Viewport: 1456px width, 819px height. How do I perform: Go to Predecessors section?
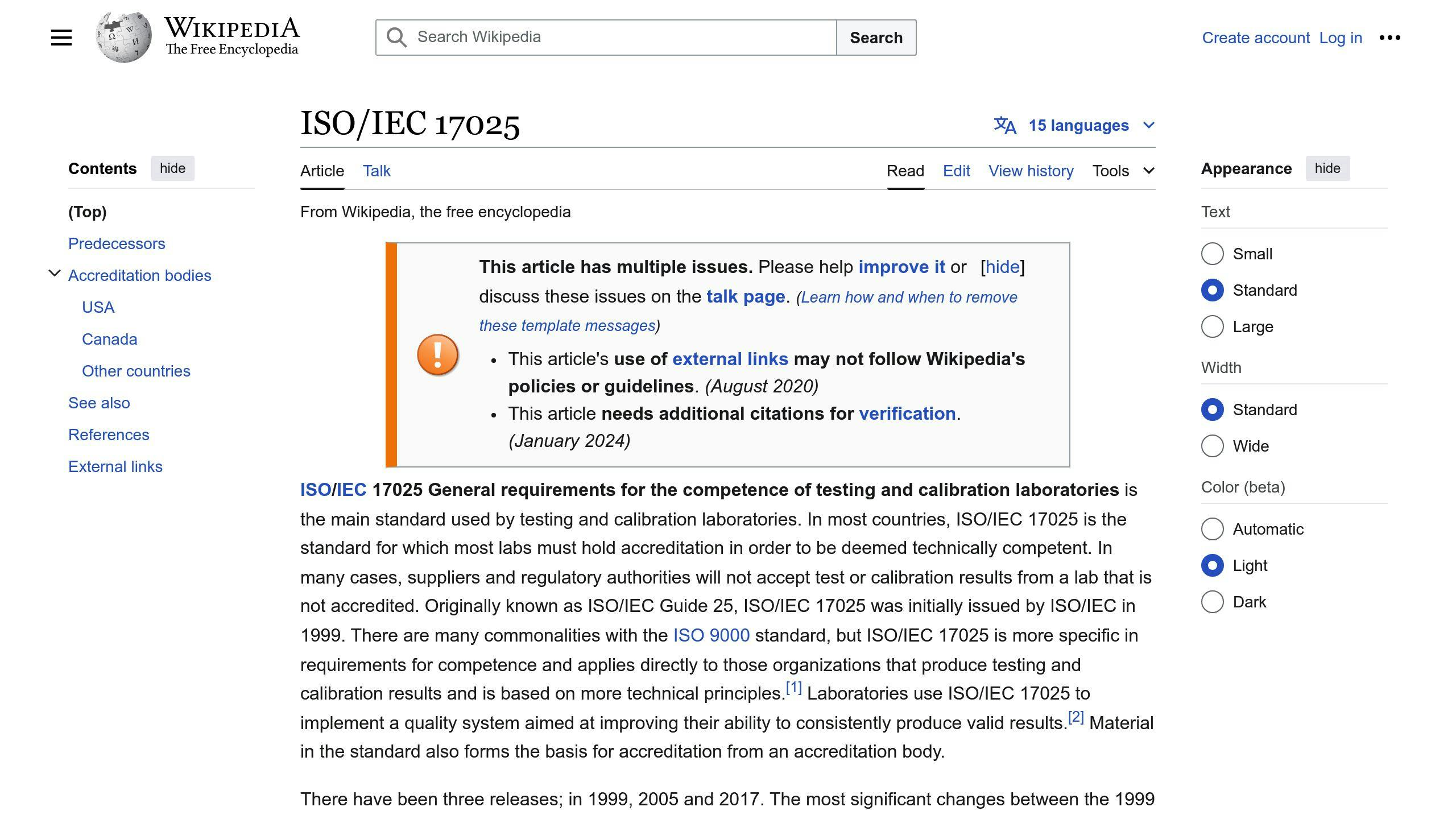point(117,243)
